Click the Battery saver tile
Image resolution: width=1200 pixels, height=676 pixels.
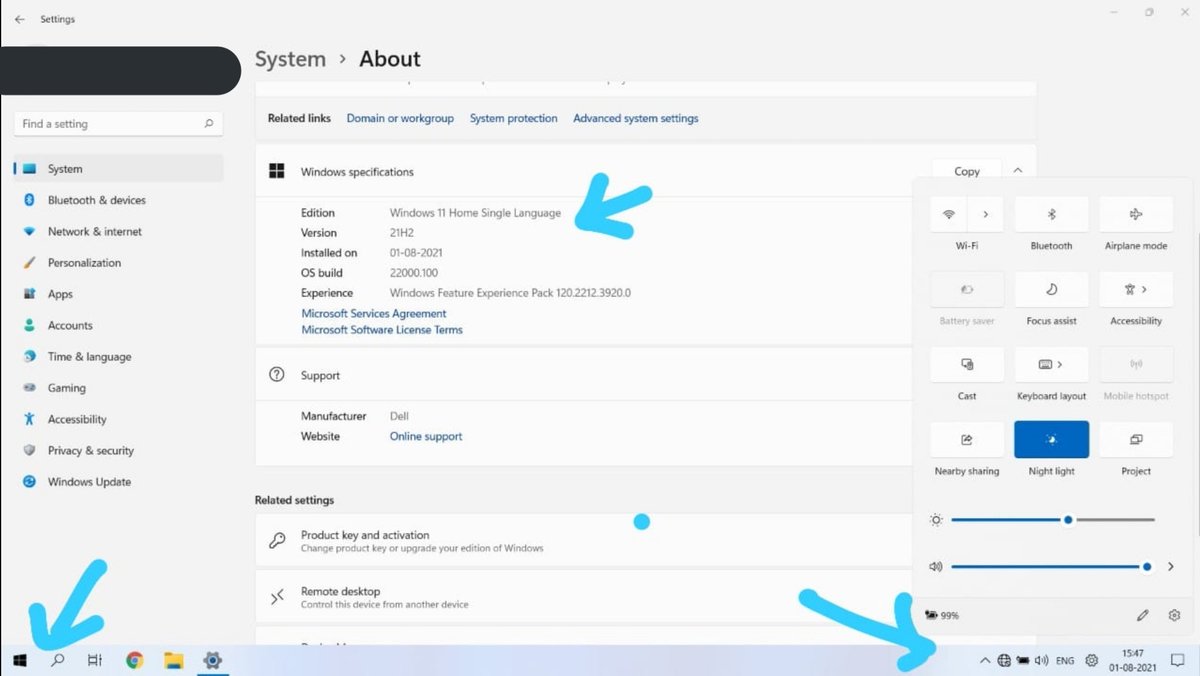(967, 289)
